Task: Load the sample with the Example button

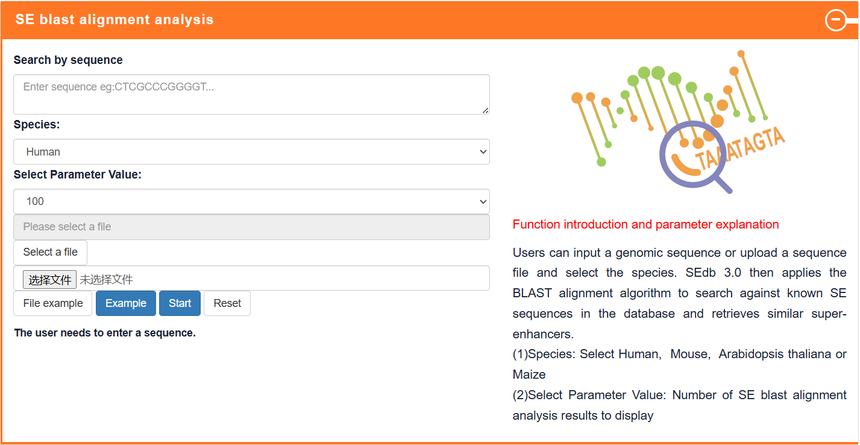Action: click(x=126, y=303)
